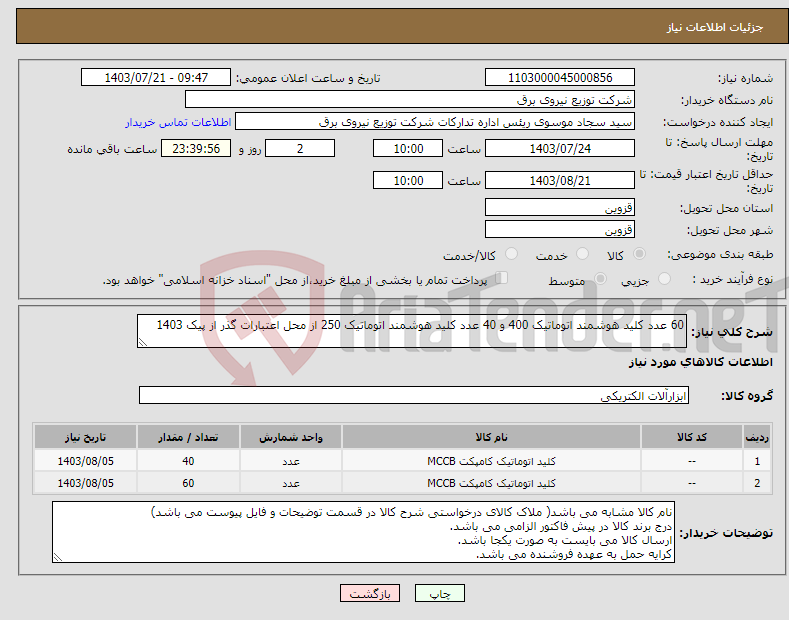789x620 pixels.
Task: Click the ردیف column header
Action: pos(757,437)
